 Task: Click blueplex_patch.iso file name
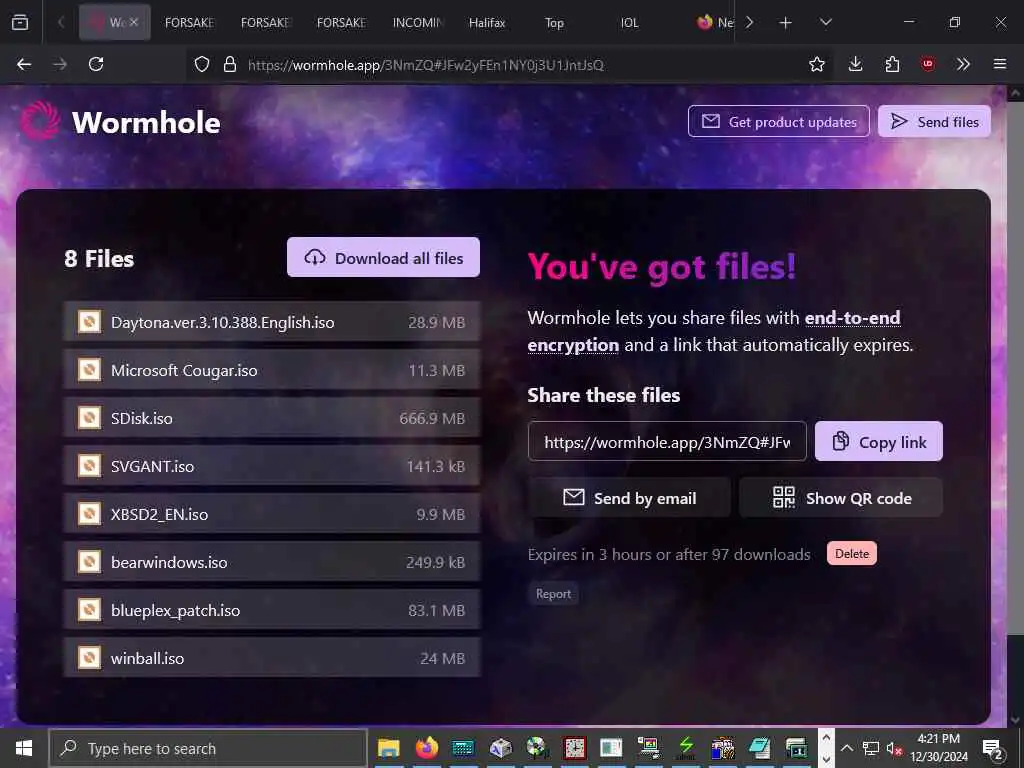[x=176, y=611]
